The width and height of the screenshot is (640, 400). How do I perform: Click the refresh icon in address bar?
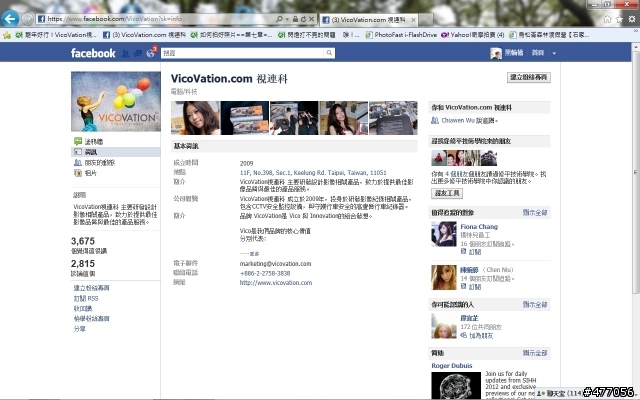(303, 19)
